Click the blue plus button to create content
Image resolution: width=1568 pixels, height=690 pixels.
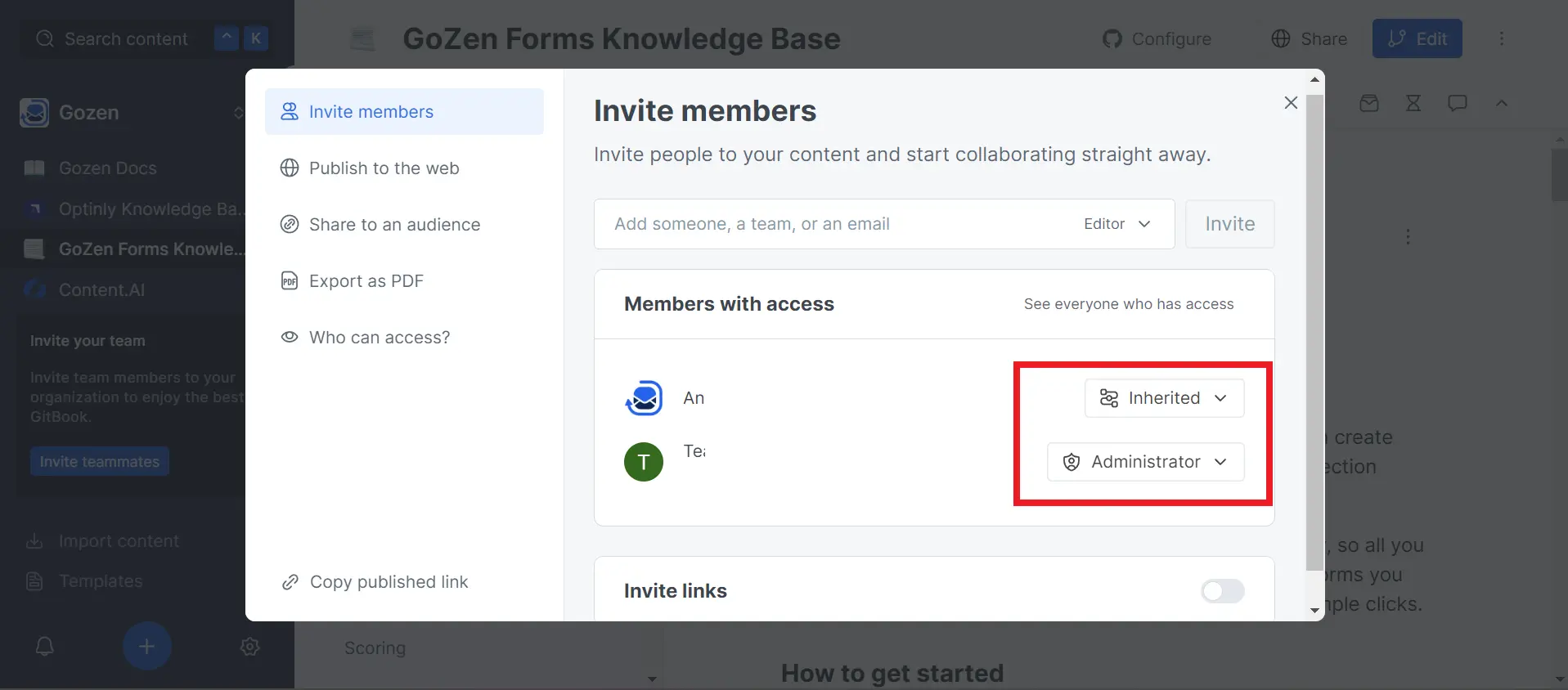point(146,646)
